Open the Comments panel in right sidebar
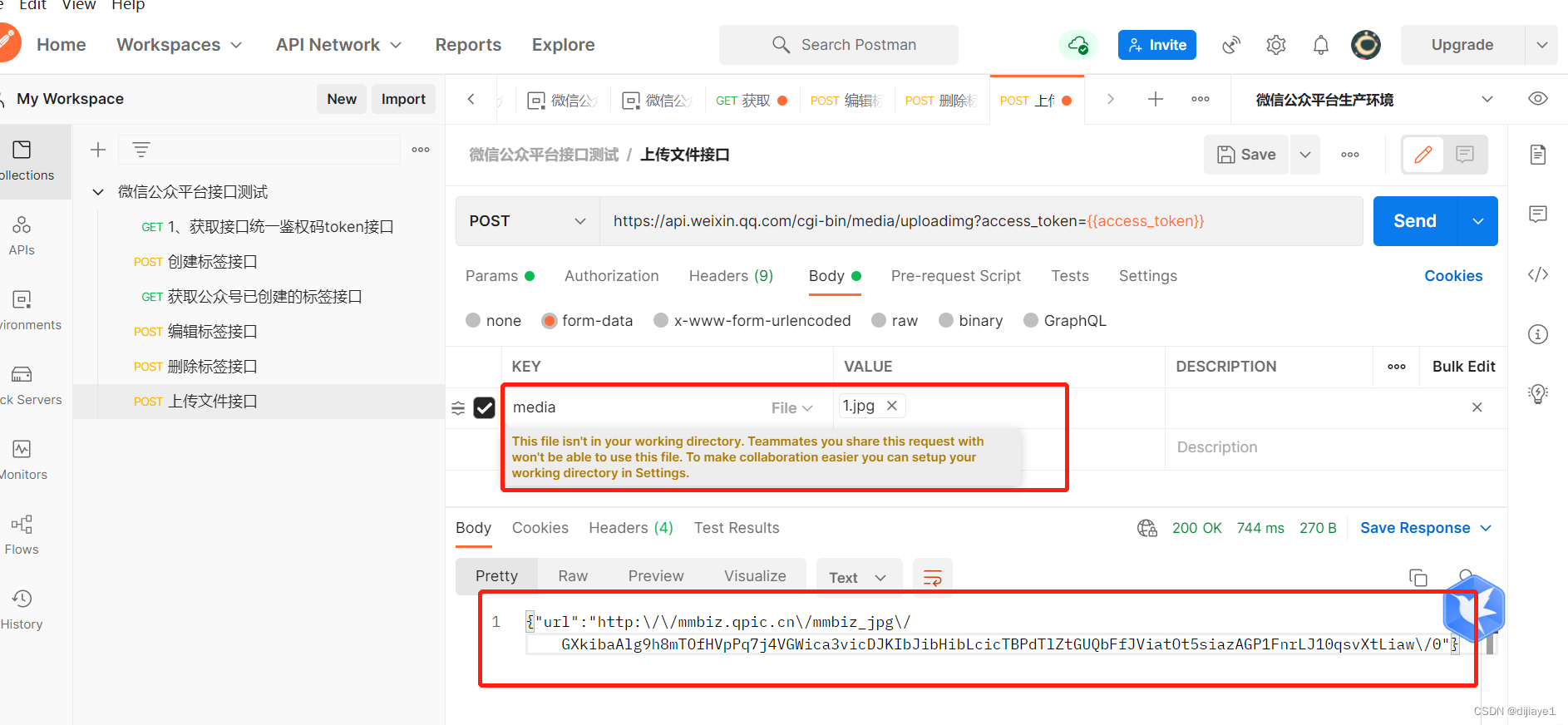The width and height of the screenshot is (1568, 725). click(1538, 215)
